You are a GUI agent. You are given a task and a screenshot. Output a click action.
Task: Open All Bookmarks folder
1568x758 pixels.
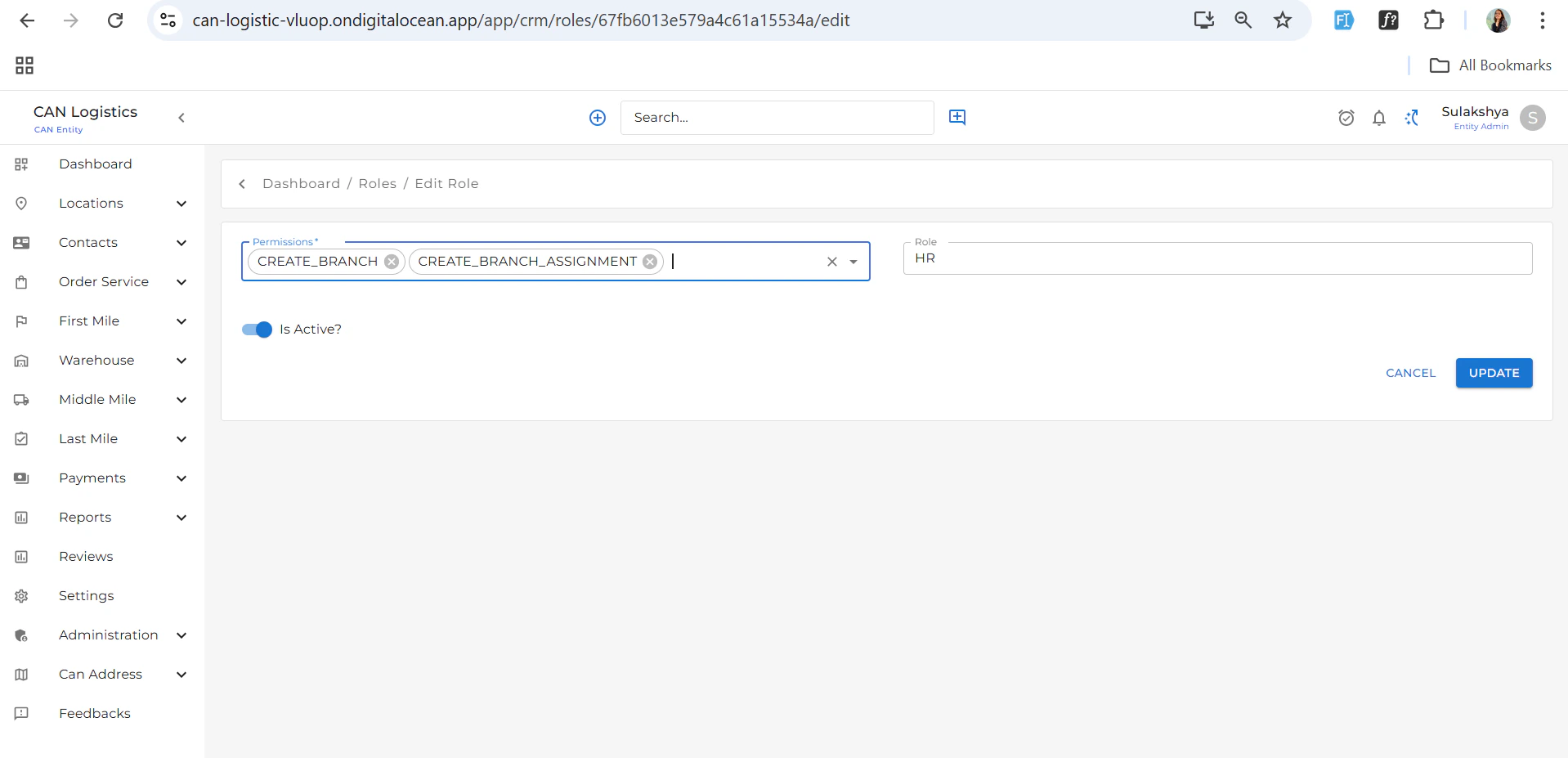tap(1490, 65)
